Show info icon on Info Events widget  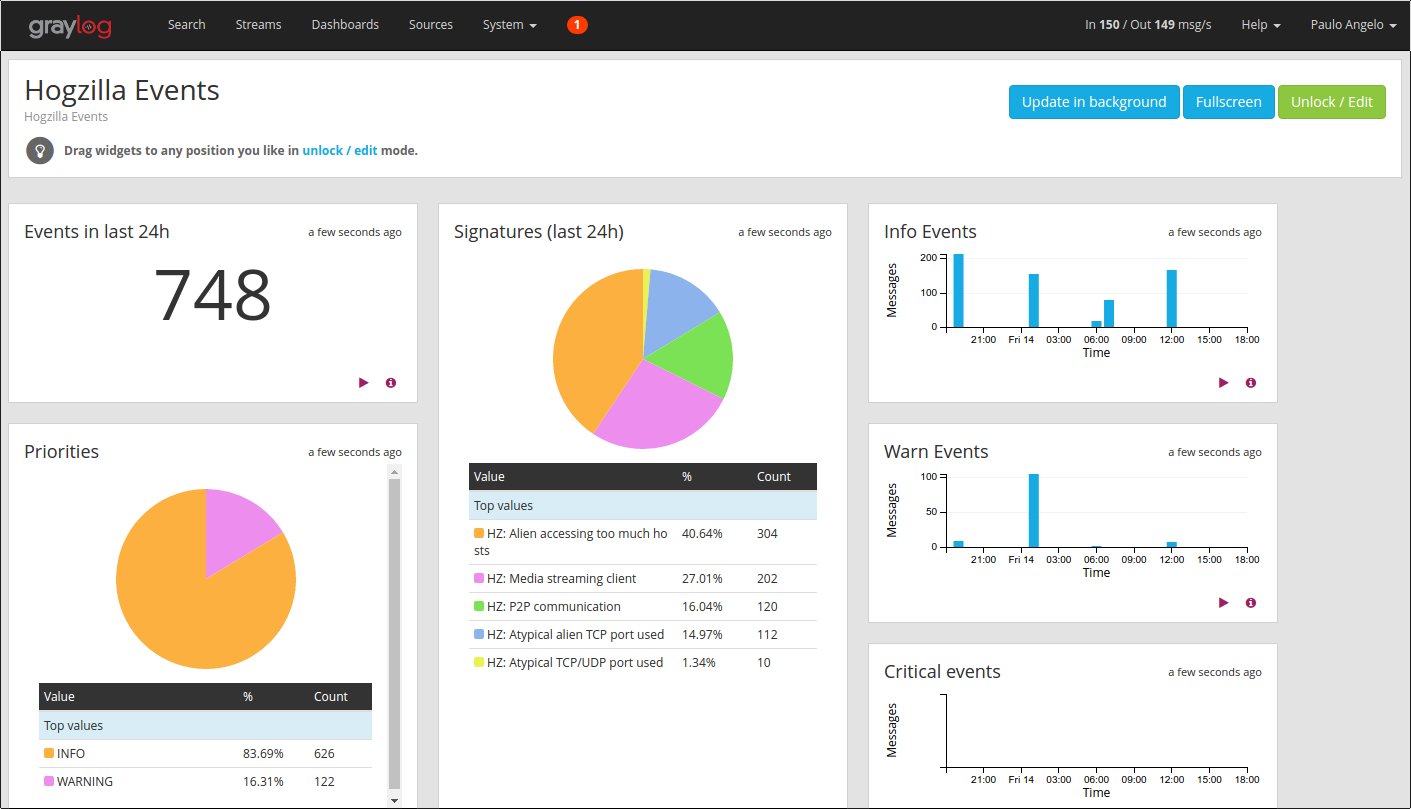1251,383
